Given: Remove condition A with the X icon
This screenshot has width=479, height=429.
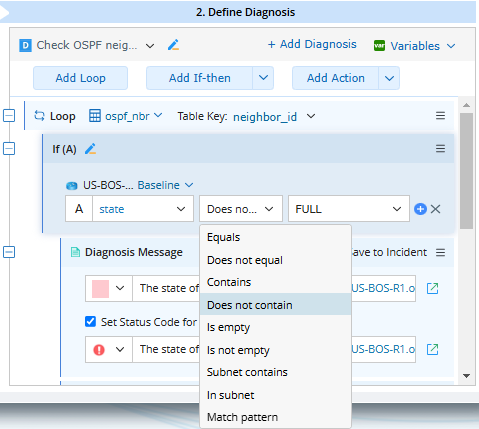Looking at the screenshot, I should pos(435,209).
